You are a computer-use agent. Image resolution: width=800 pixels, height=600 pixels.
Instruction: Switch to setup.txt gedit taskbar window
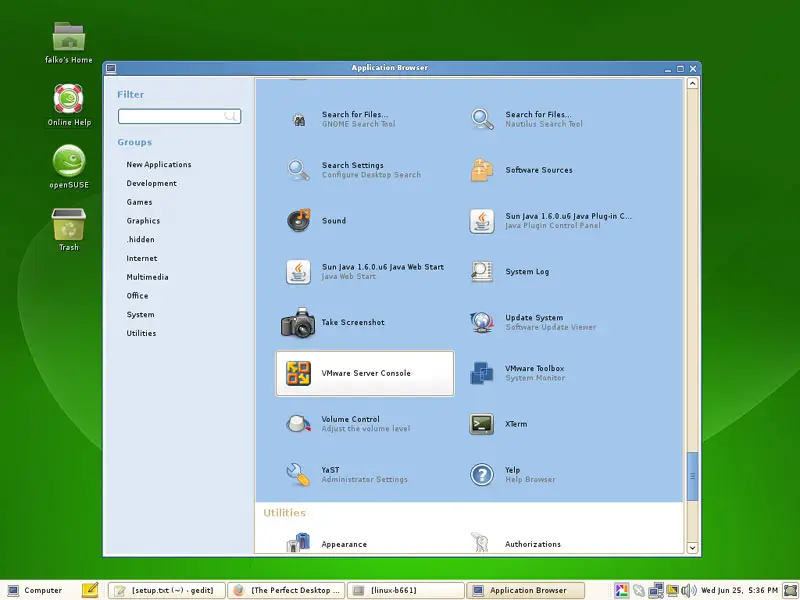pos(166,590)
